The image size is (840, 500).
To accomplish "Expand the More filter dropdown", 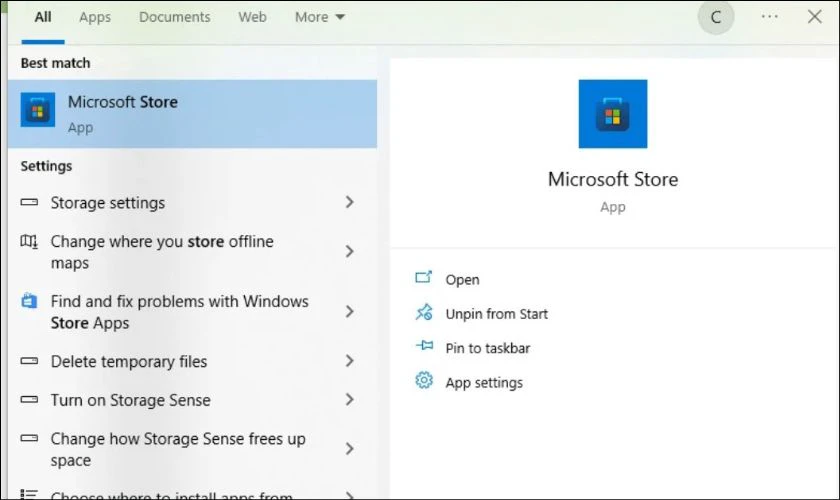I will [319, 17].
